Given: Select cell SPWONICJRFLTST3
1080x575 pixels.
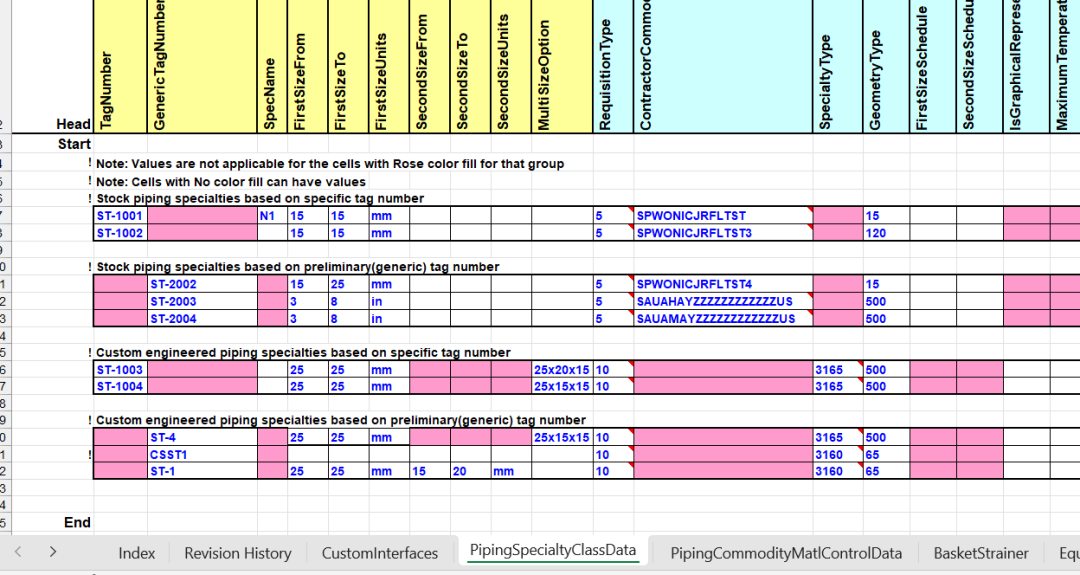Looking at the screenshot, I should click(723, 233).
